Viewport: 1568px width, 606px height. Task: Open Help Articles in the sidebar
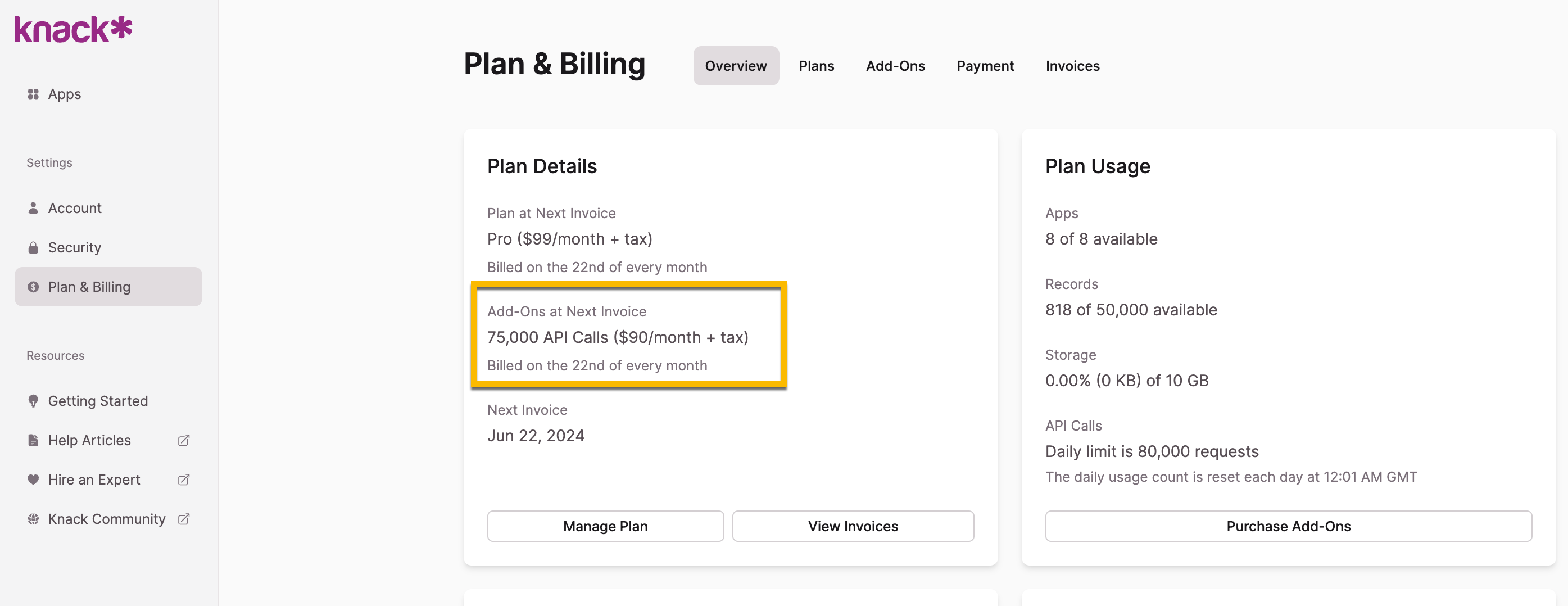pos(89,440)
